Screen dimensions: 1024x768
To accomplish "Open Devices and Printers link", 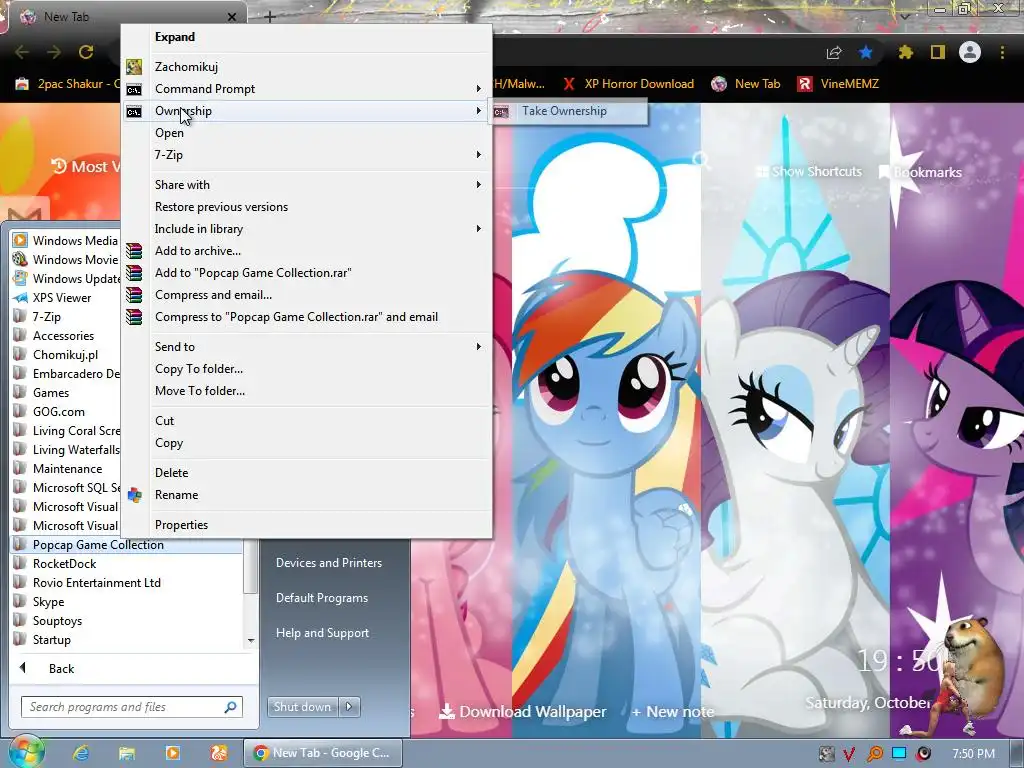I will tap(329, 563).
